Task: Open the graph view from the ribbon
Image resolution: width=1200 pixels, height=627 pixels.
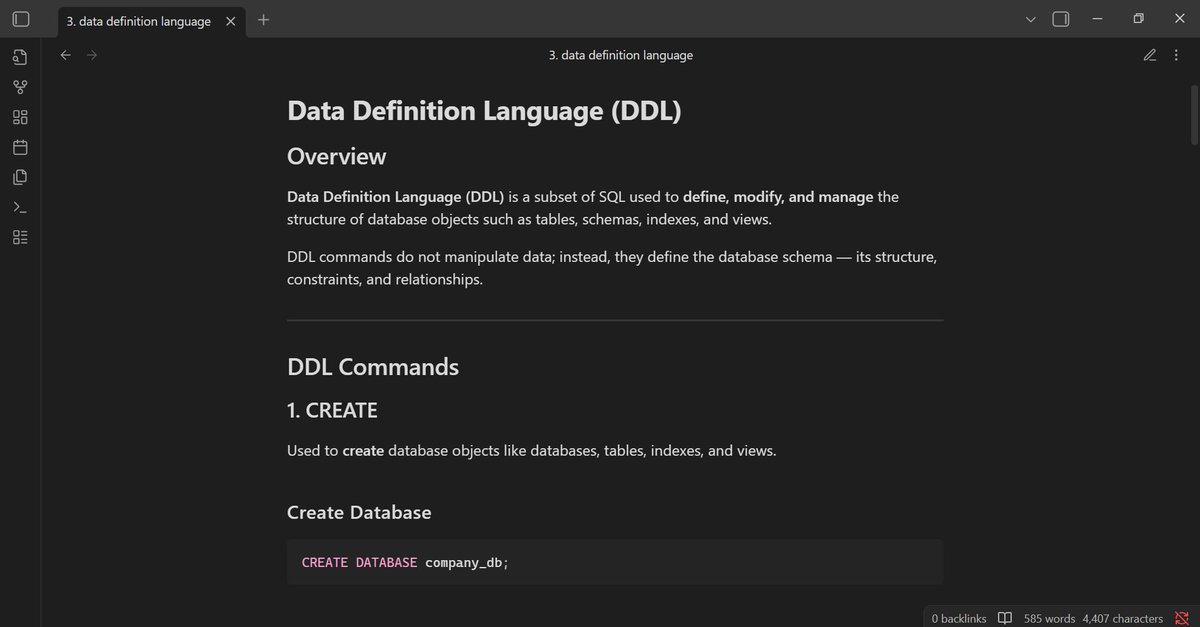Action: (x=20, y=87)
